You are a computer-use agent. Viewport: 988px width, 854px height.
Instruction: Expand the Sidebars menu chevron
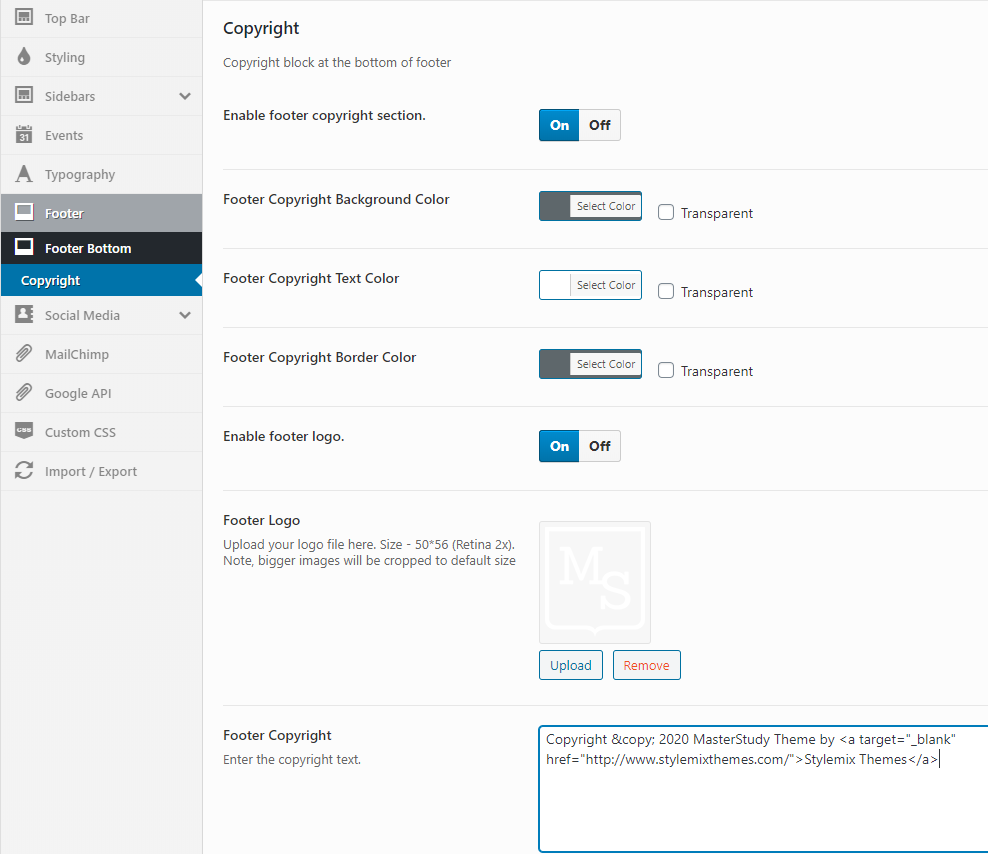[x=184, y=96]
